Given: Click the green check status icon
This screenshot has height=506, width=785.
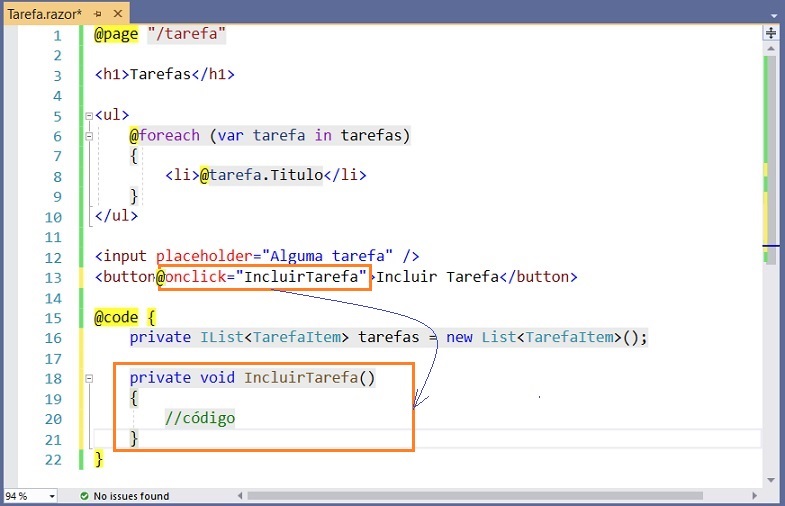Looking at the screenshot, I should [85, 496].
